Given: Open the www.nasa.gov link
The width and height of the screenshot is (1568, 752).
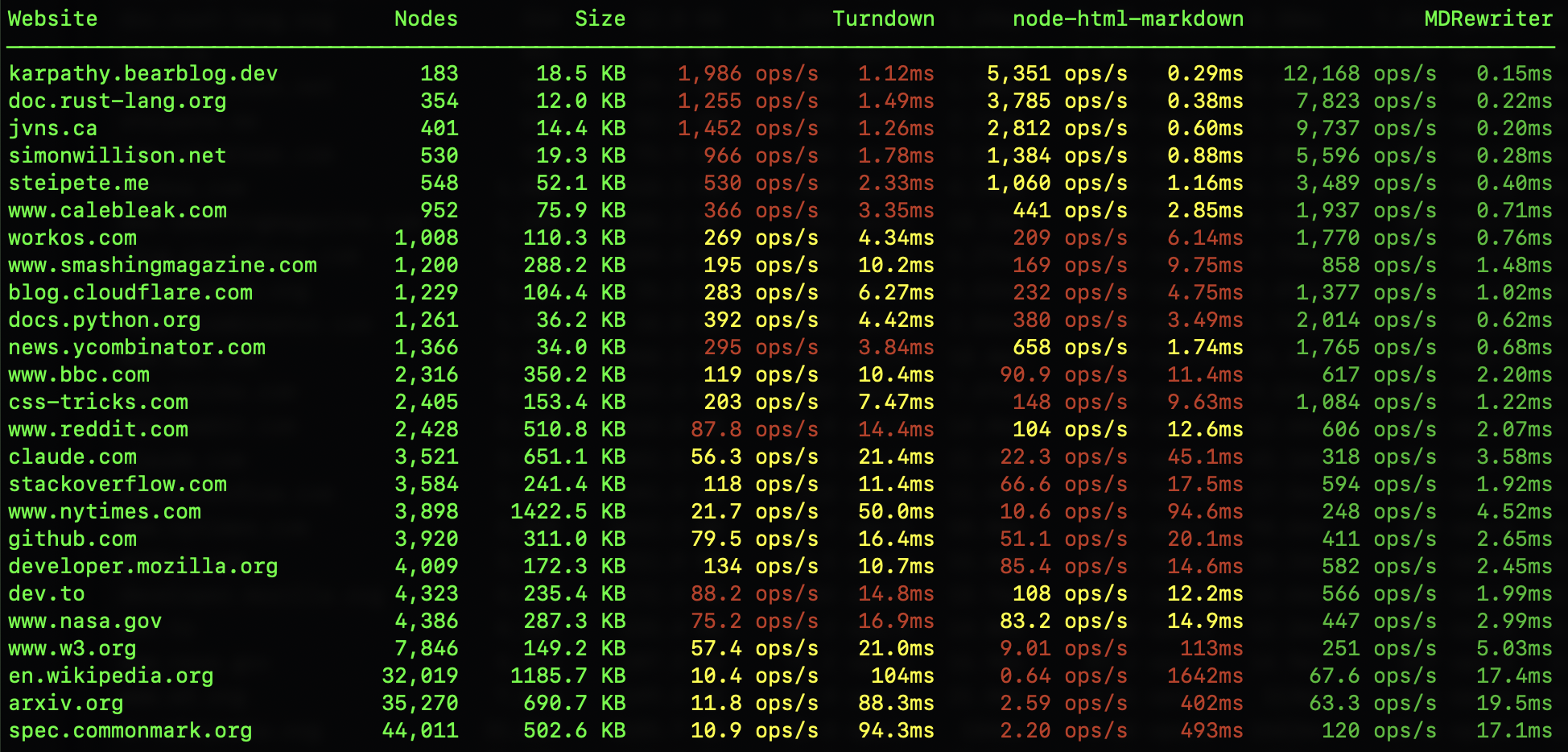Looking at the screenshot, I should click(x=85, y=621).
